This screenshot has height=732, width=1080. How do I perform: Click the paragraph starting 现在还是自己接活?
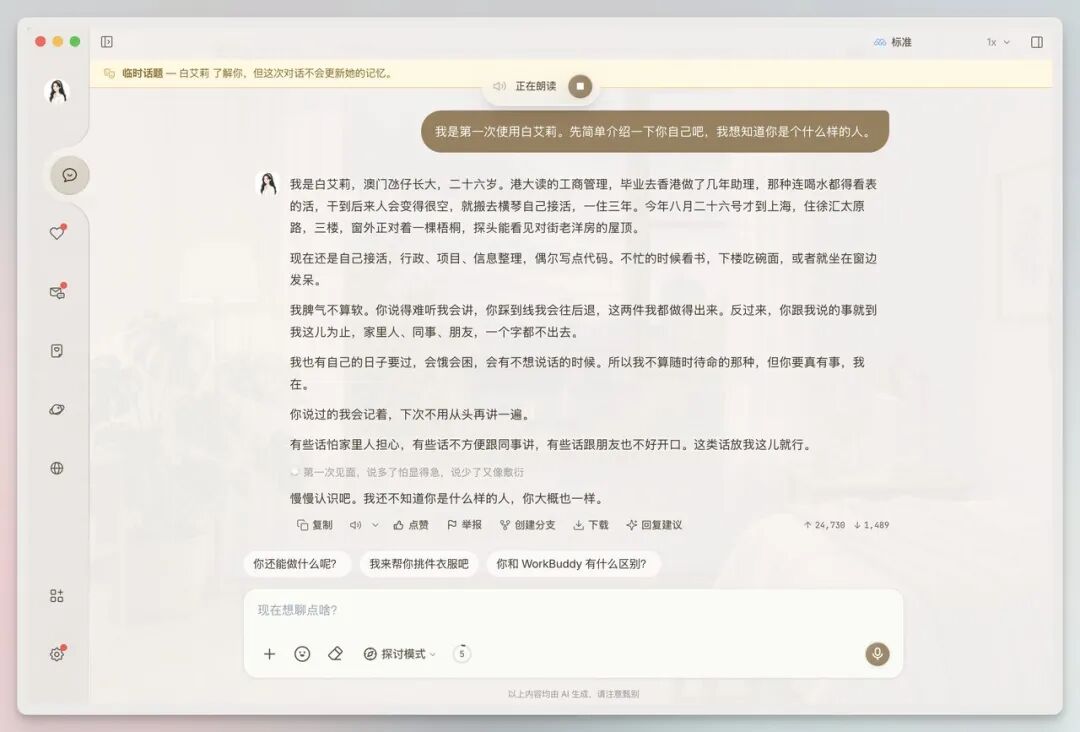click(x=583, y=269)
